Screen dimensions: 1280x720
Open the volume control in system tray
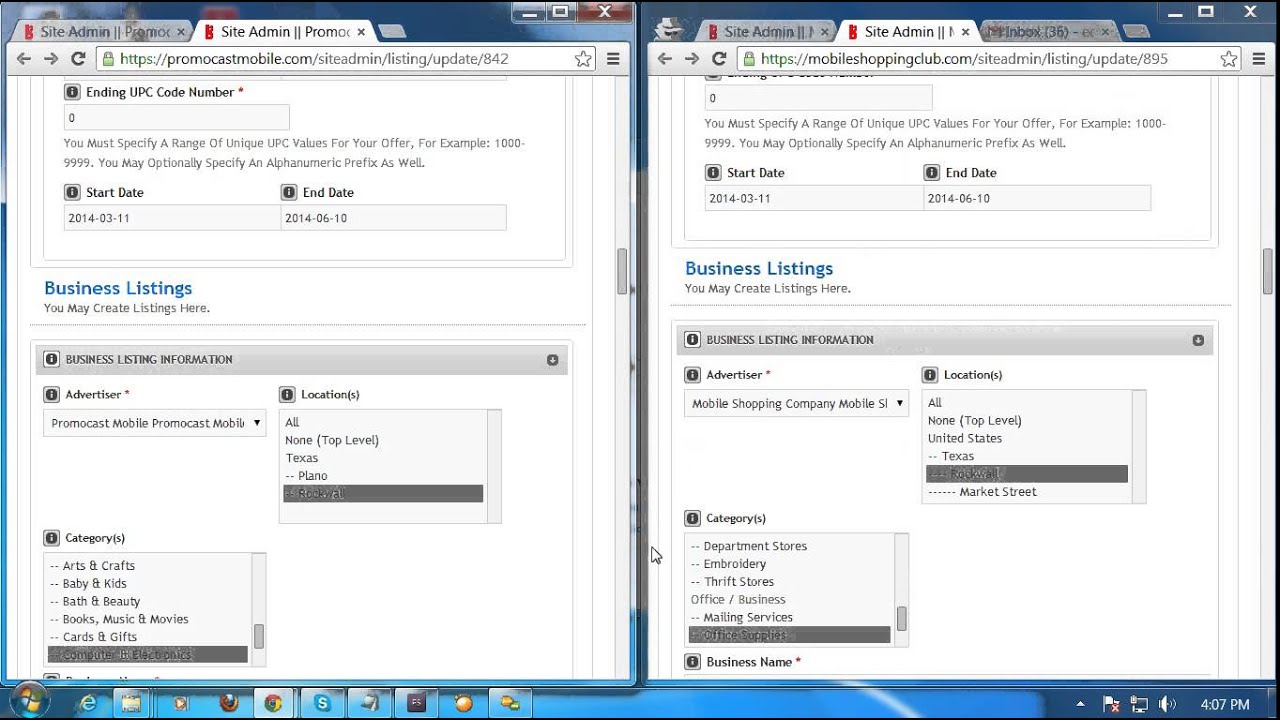(1167, 704)
